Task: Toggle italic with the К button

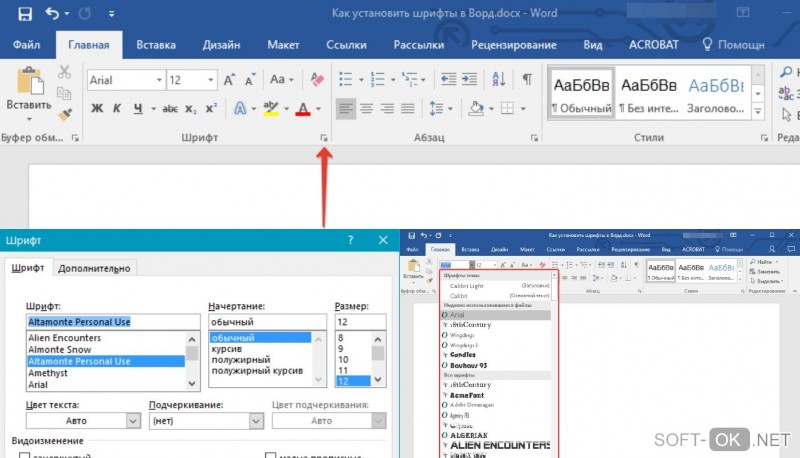Action: 117,108
